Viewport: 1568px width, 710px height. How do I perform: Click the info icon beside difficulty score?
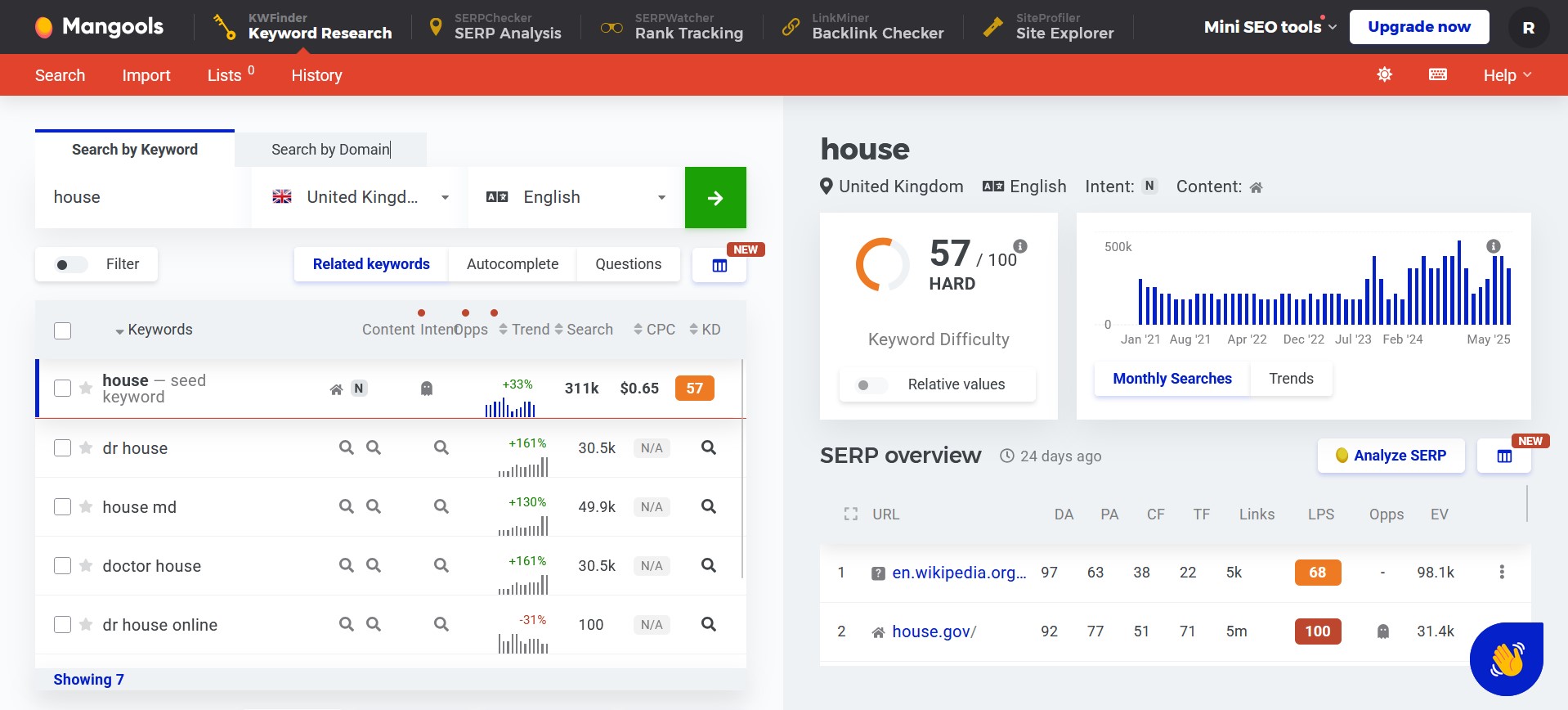tap(1019, 246)
